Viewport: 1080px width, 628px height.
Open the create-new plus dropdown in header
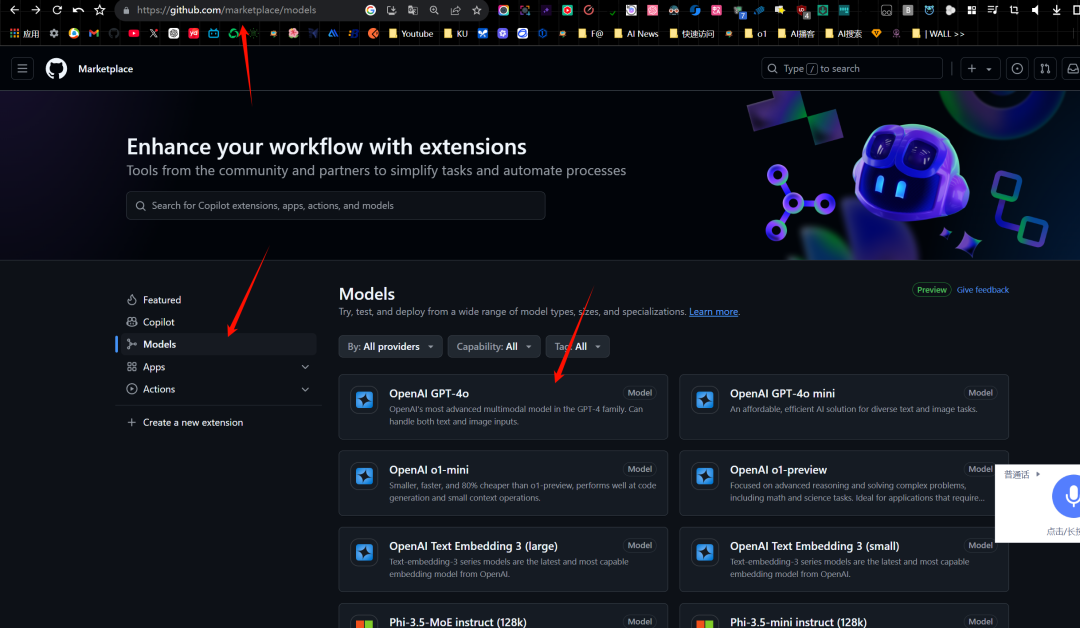pos(979,69)
